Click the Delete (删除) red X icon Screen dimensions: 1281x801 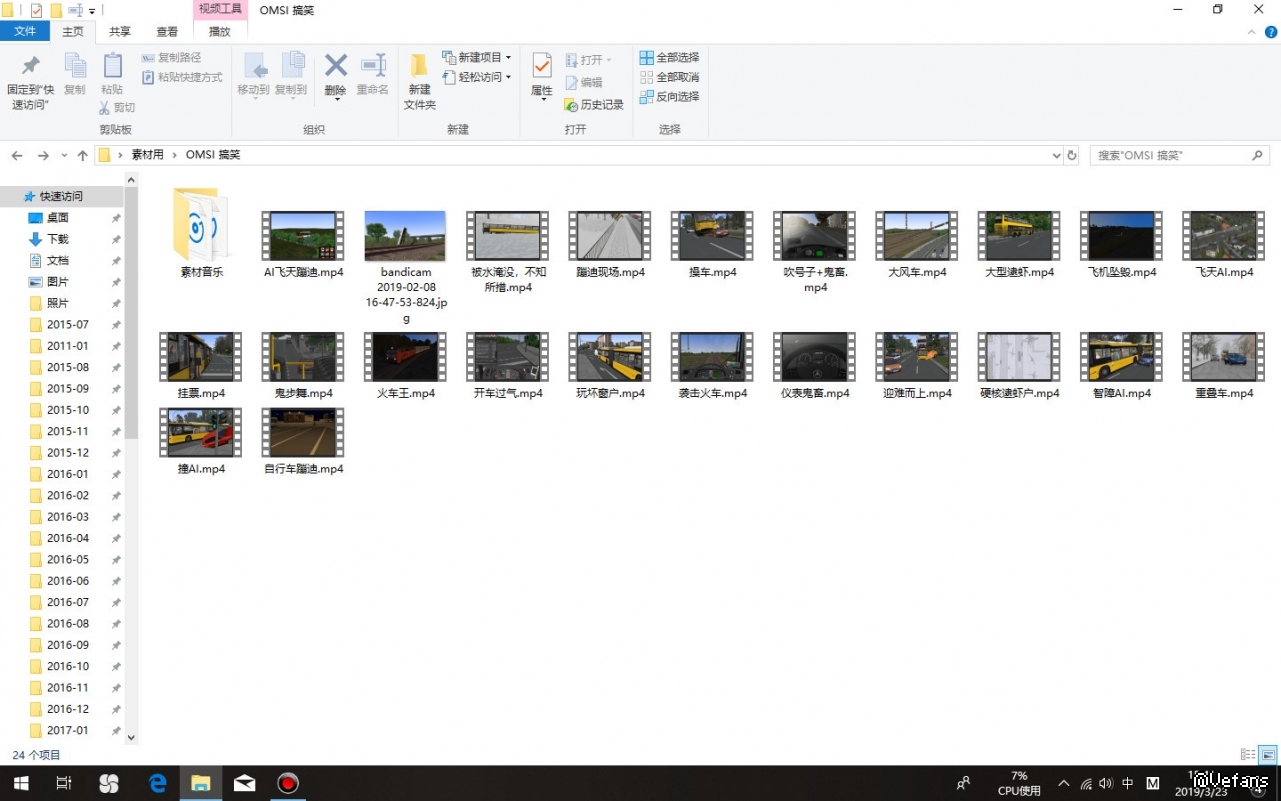tap(336, 66)
